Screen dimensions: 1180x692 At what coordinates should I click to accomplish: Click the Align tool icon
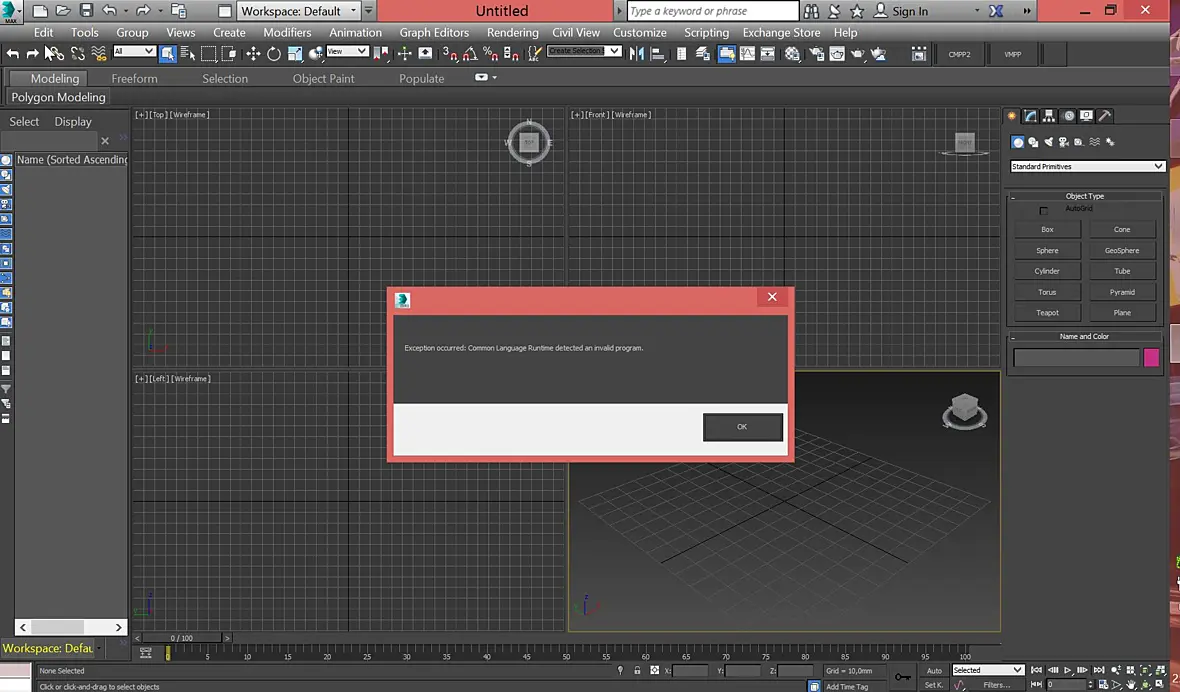click(x=657, y=53)
